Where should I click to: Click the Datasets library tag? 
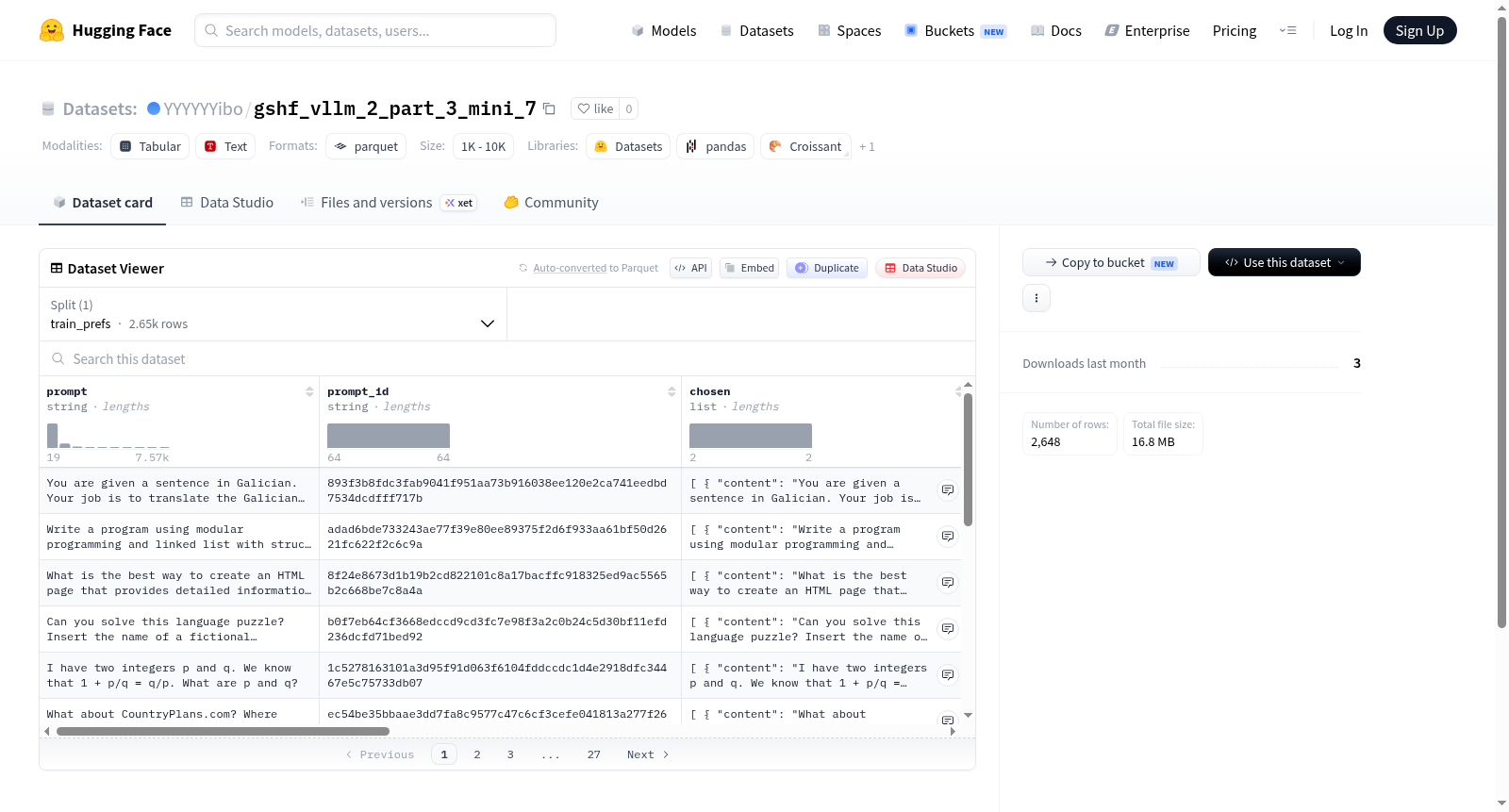pos(628,146)
